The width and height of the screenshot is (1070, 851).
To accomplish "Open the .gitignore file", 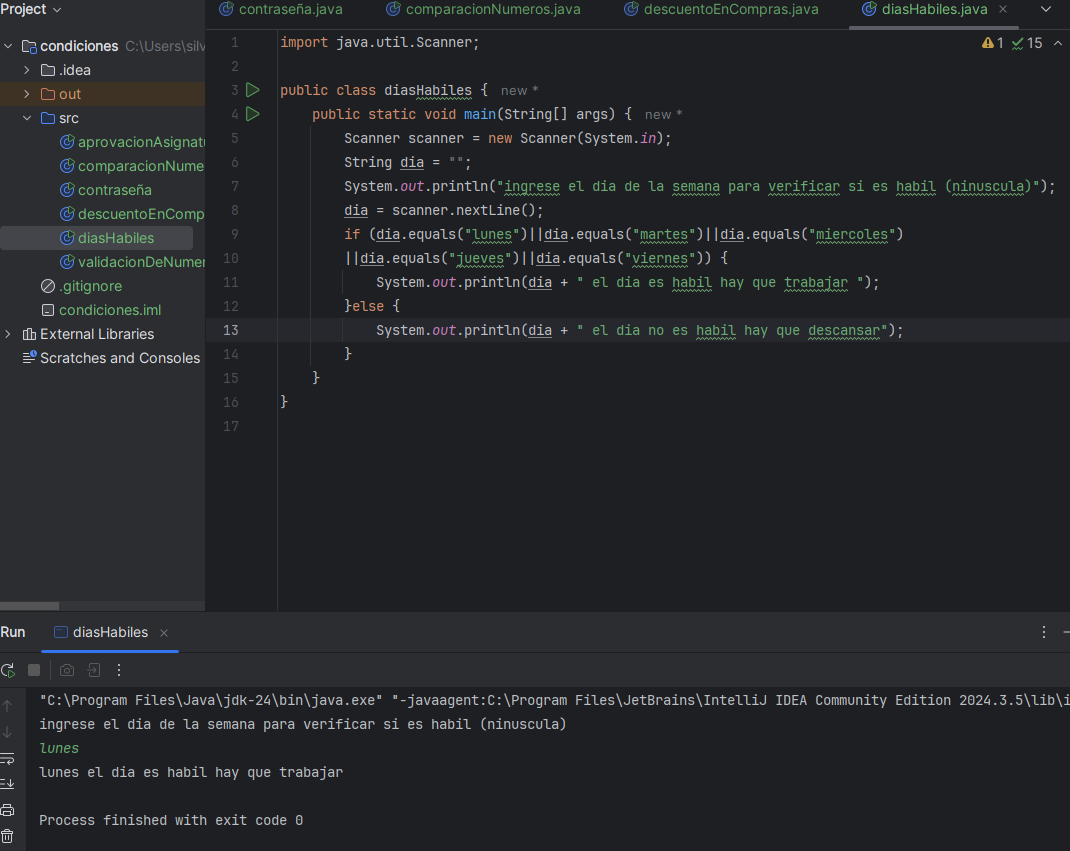I will point(82,286).
